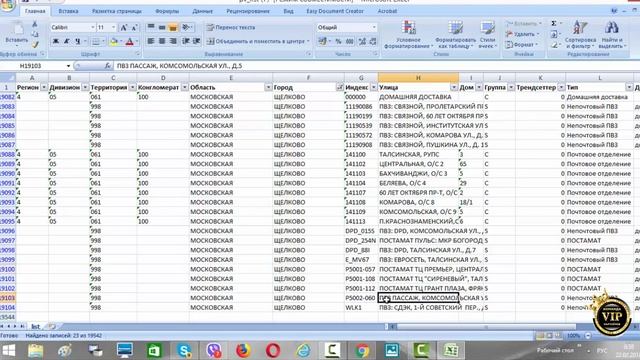
Task: Apply red font color A
Action: (x=129, y=41)
